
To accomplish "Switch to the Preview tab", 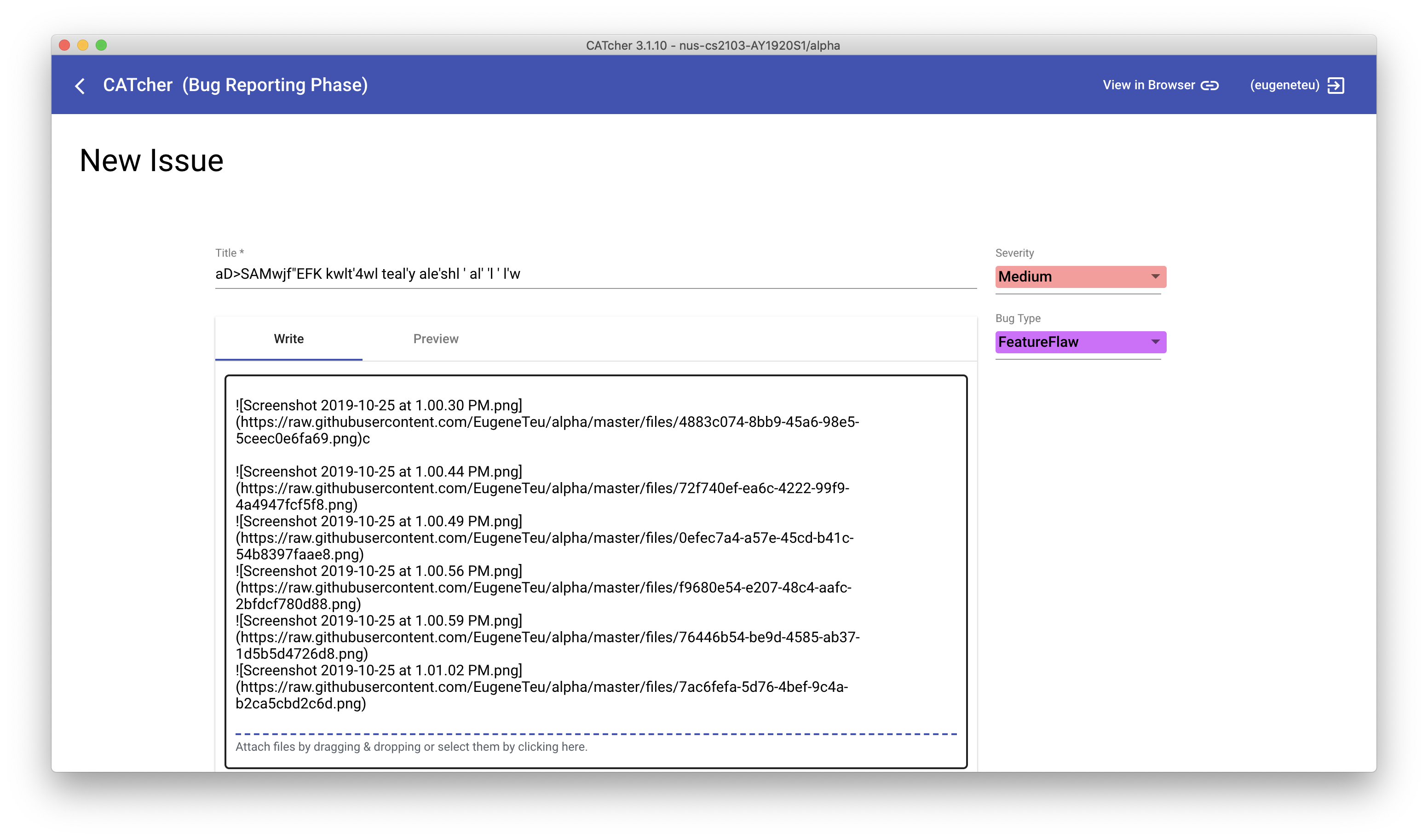I will pyautogui.click(x=436, y=339).
